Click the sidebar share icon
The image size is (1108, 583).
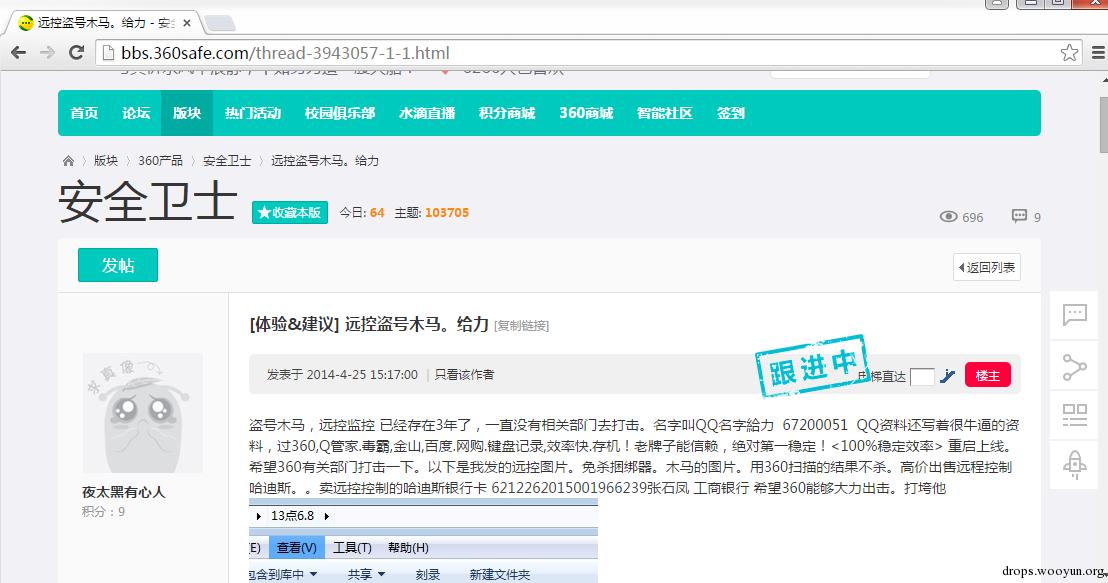1075,367
